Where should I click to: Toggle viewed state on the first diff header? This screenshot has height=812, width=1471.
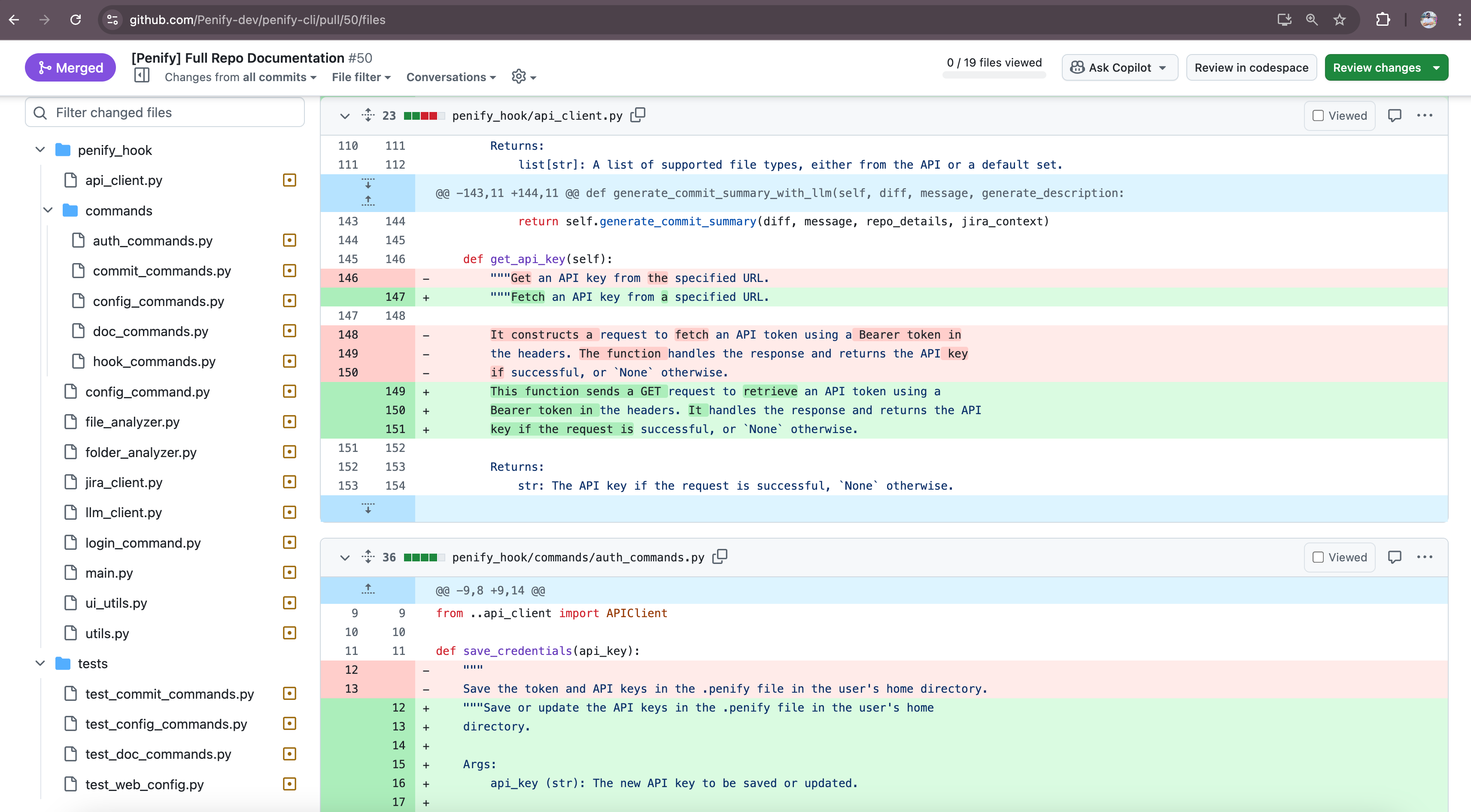pos(1339,115)
